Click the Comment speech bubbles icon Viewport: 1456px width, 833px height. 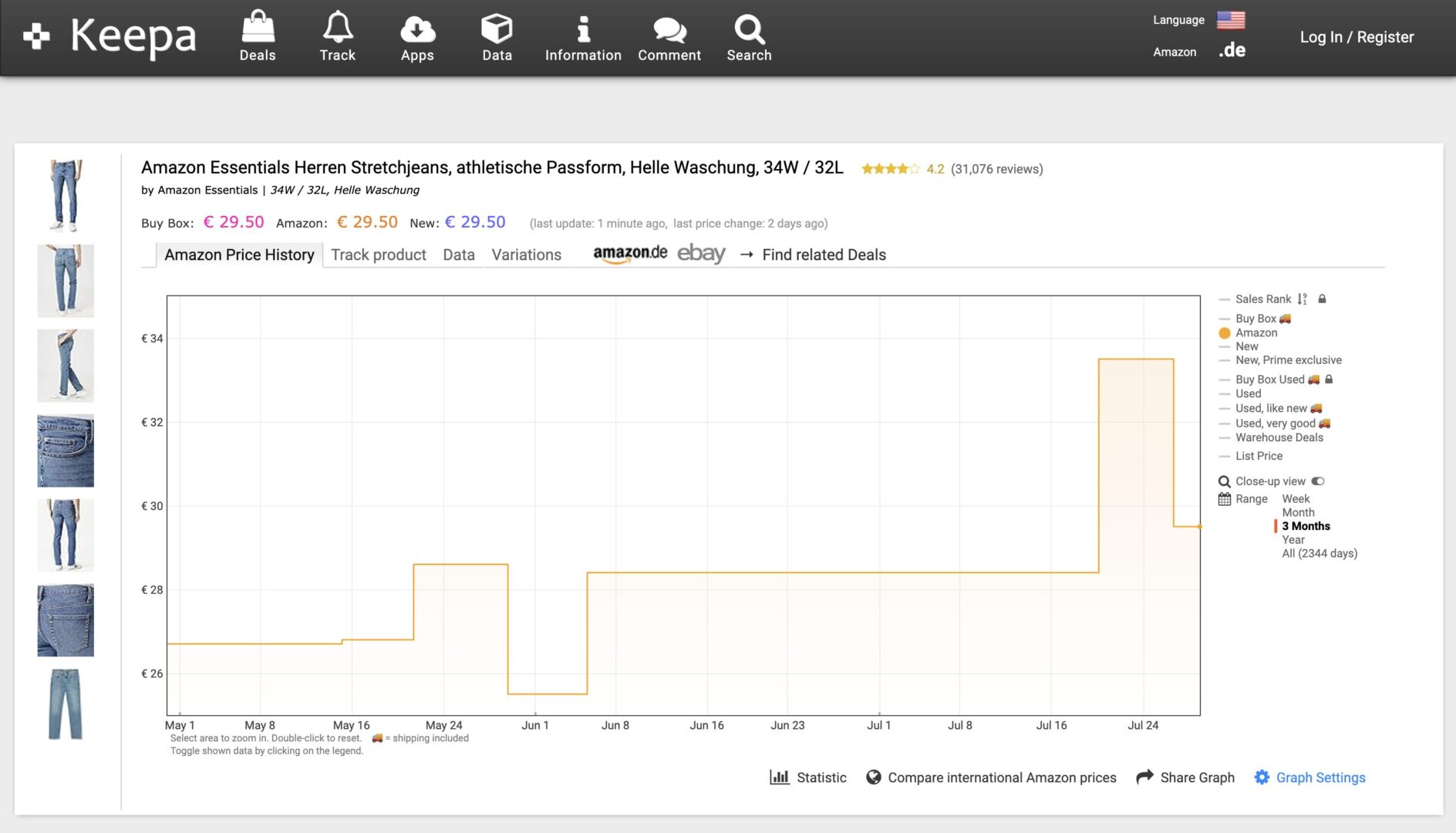coord(669,29)
